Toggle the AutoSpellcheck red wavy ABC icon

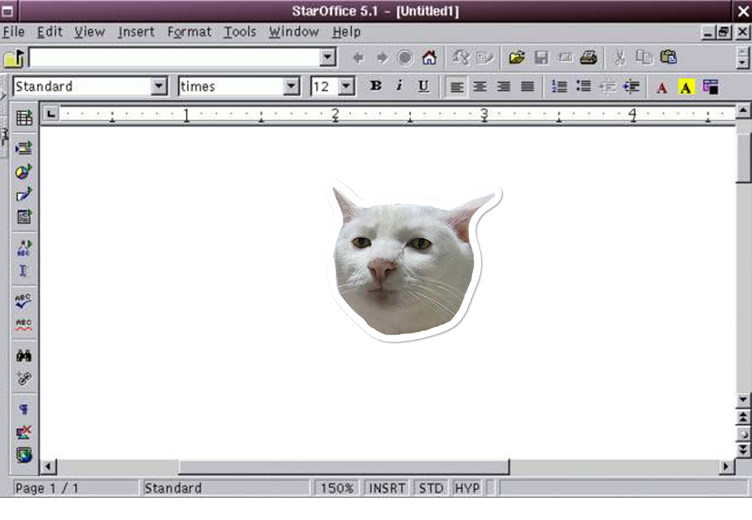pyautogui.click(x=24, y=325)
